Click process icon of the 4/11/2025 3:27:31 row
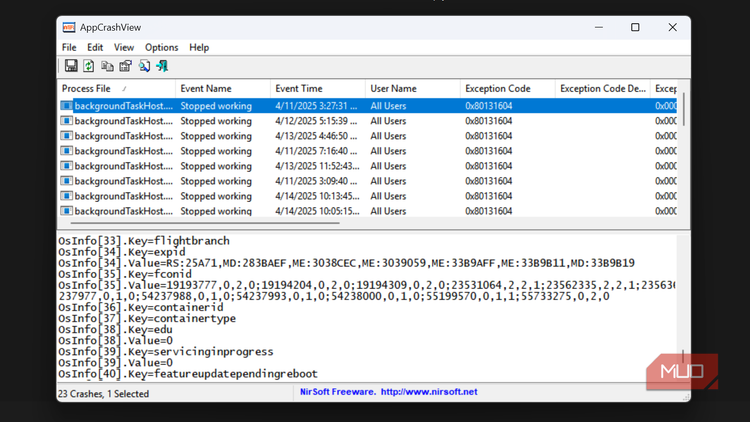This screenshot has width=750, height=422. point(66,106)
